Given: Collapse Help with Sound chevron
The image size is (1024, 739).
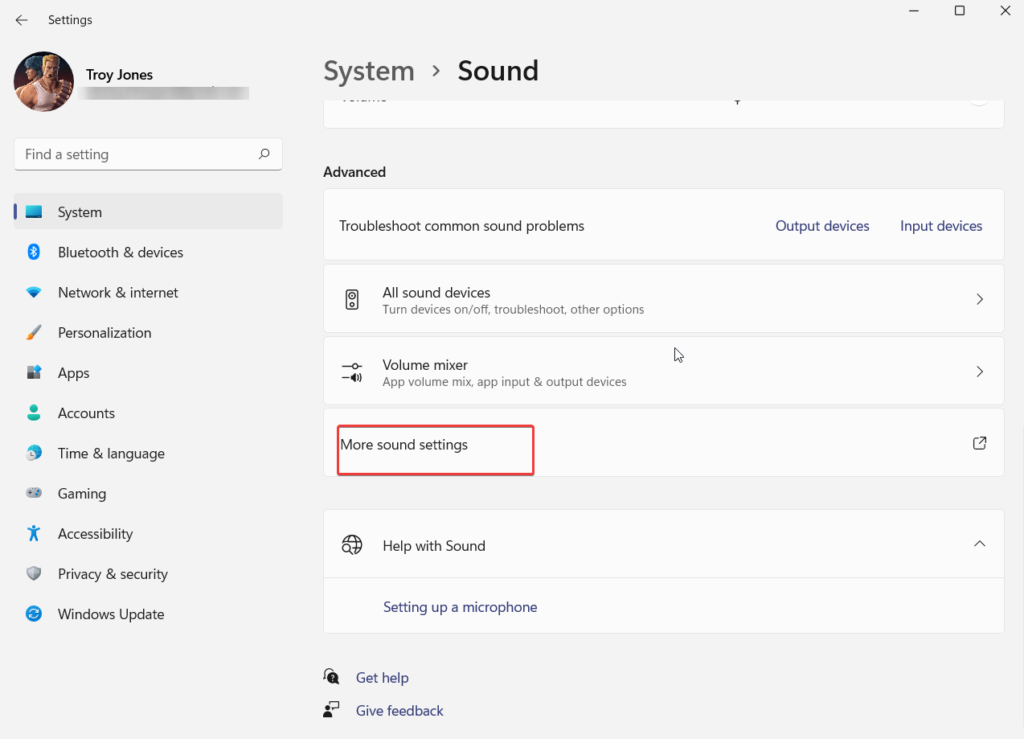Looking at the screenshot, I should tap(980, 544).
